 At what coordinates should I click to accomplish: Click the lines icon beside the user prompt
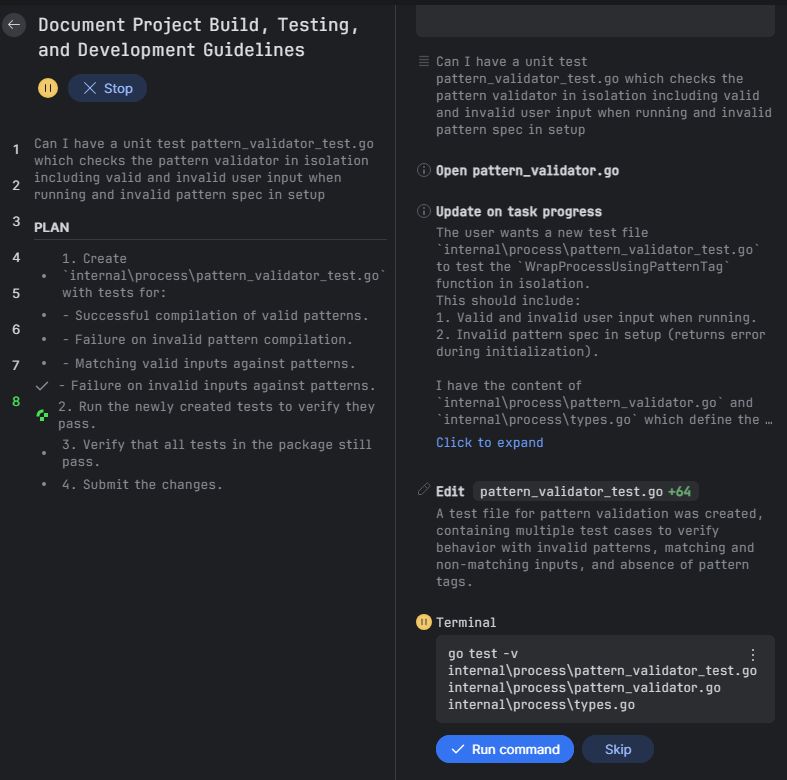424,62
